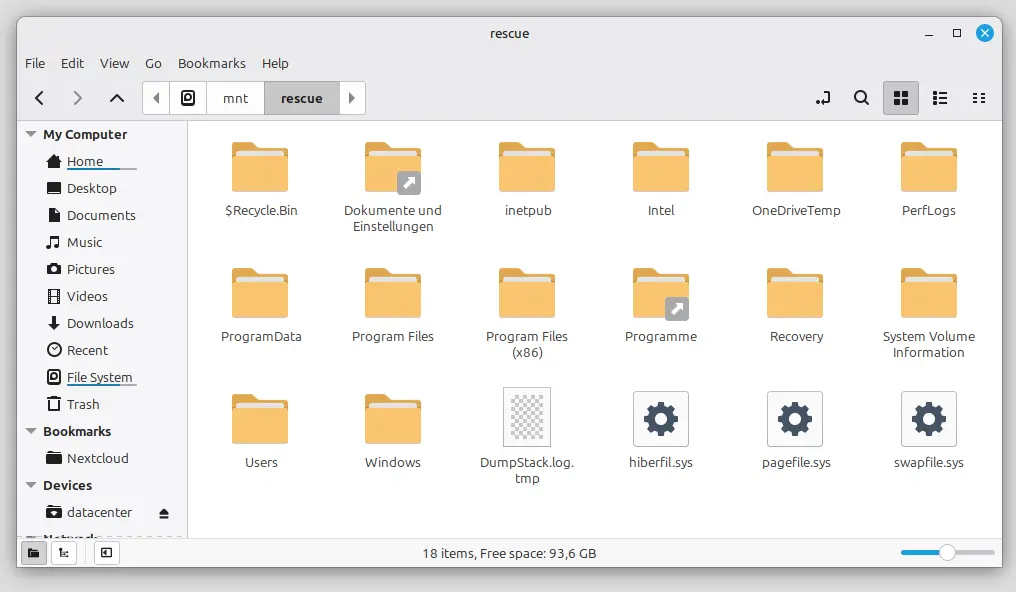Switch to list view

(940, 98)
